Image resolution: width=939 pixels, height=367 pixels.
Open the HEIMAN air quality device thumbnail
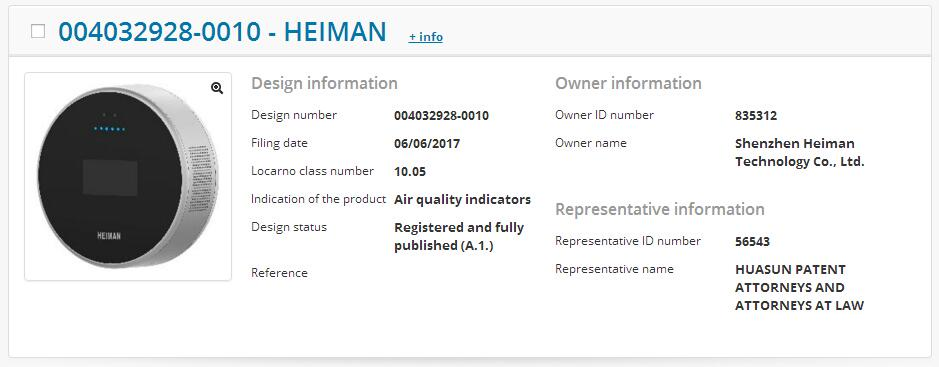pos(128,177)
